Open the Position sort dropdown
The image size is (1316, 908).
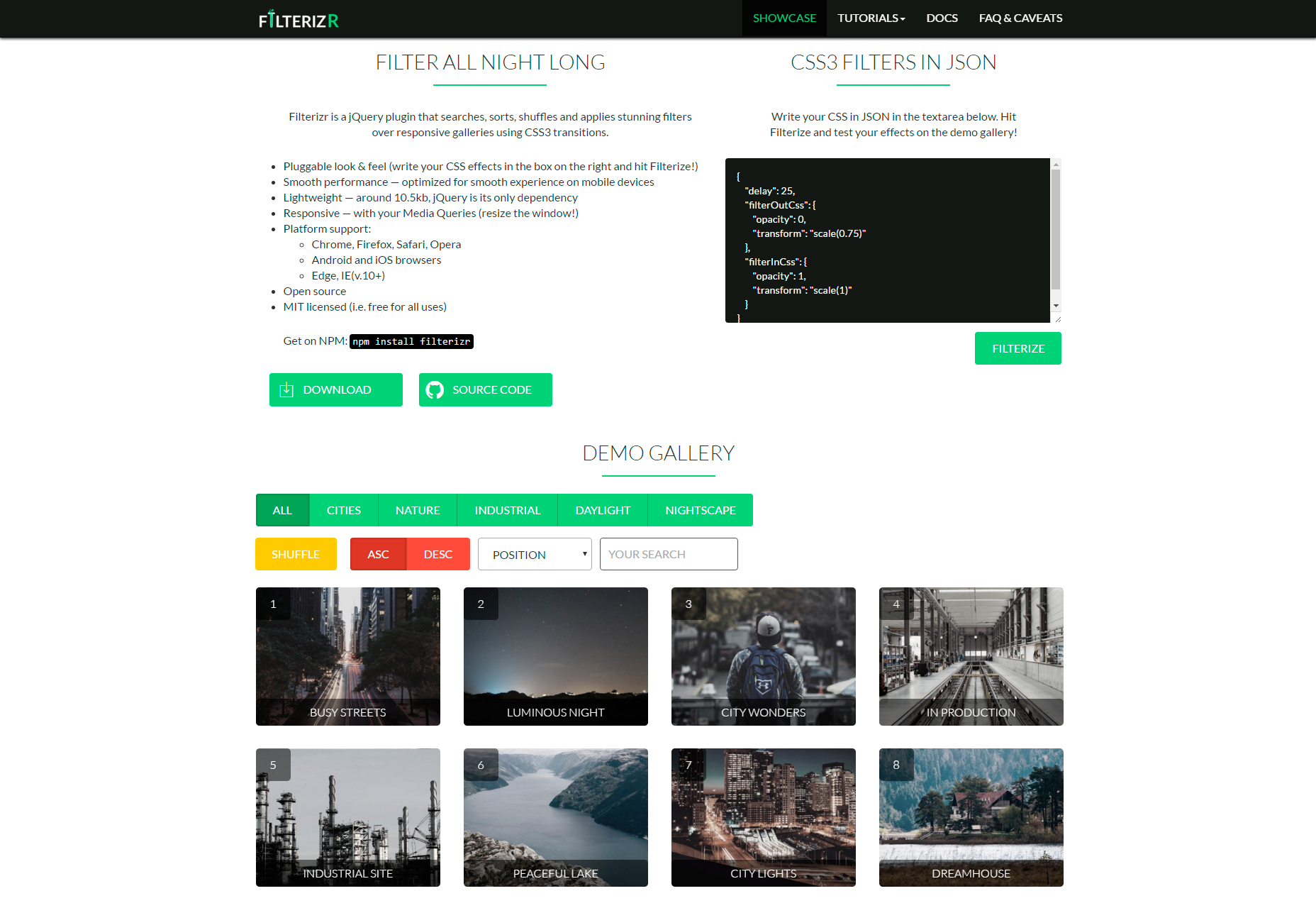[535, 554]
